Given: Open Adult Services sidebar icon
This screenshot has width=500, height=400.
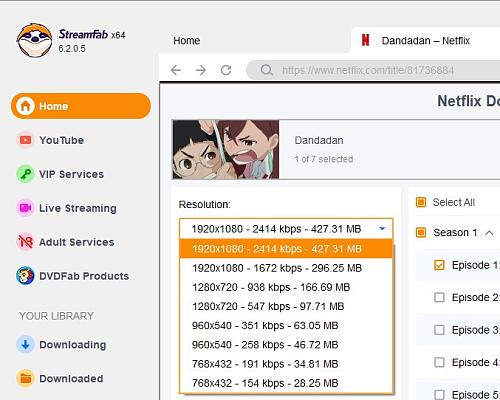Looking at the screenshot, I should [25, 242].
